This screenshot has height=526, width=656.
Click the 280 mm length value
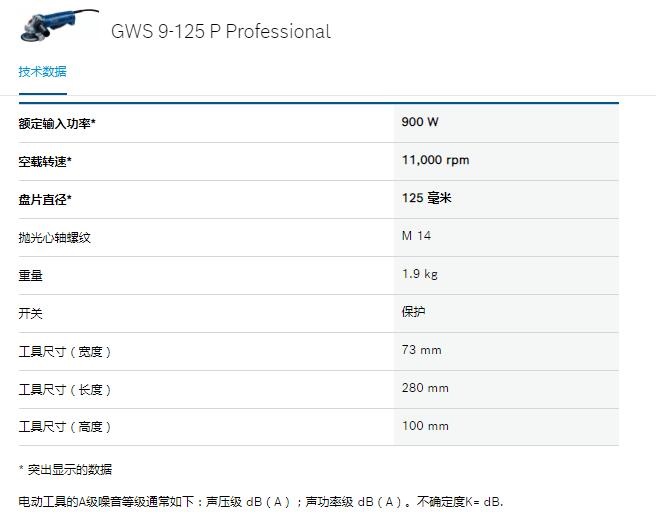coord(425,388)
